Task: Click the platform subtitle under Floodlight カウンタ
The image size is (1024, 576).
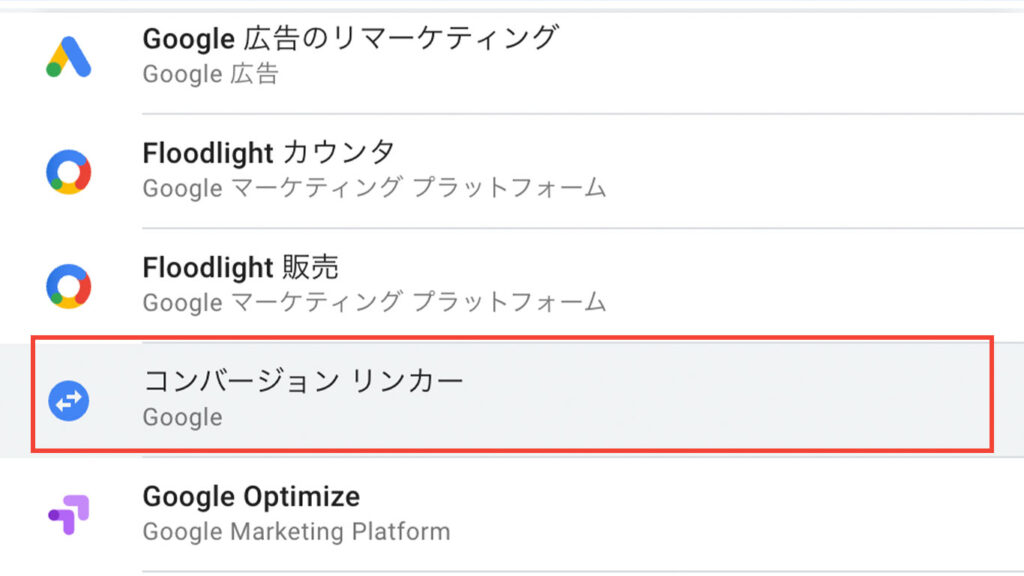Action: point(375,188)
